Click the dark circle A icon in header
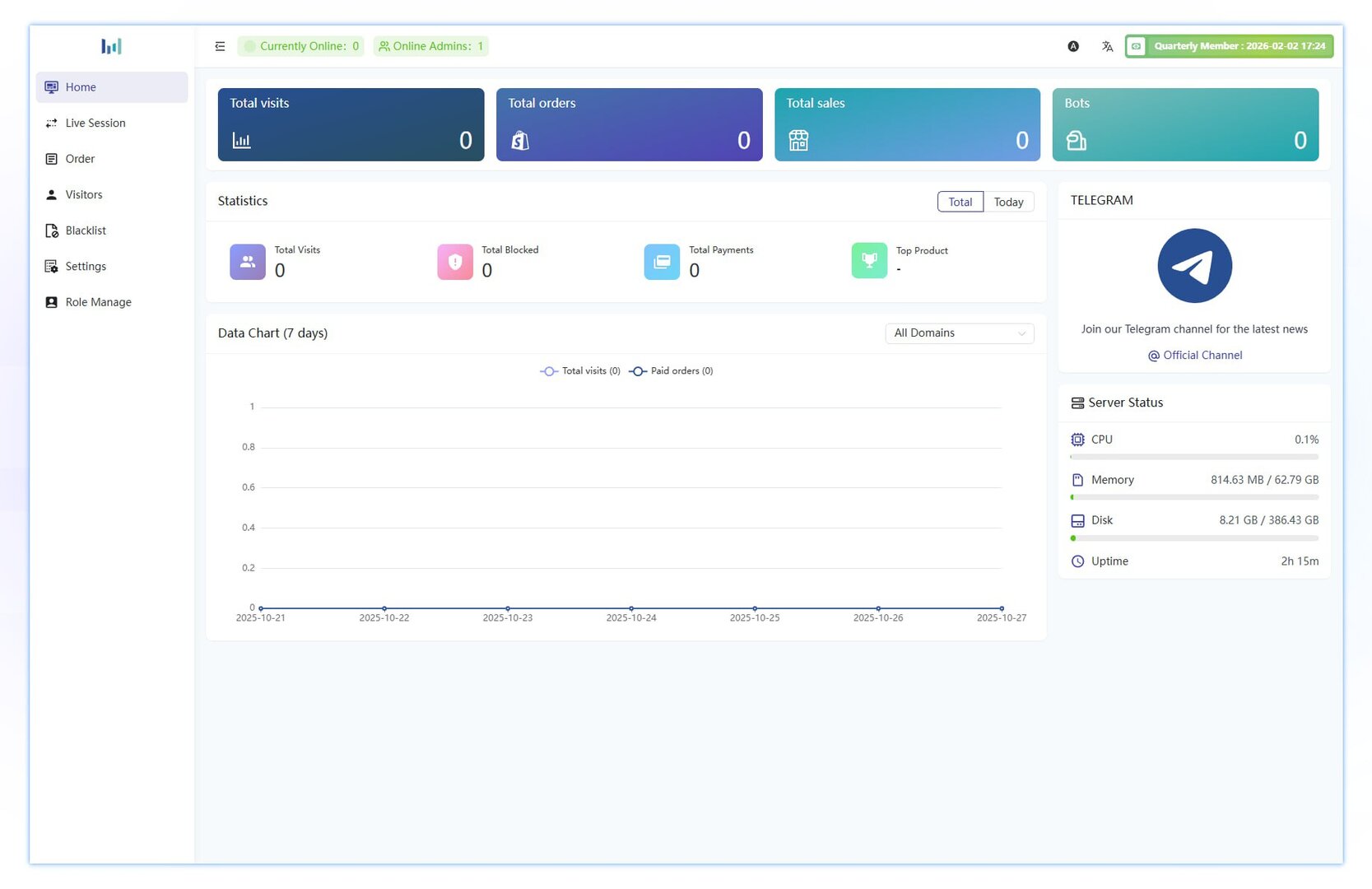This screenshot has height=889, width=1372. (x=1073, y=46)
